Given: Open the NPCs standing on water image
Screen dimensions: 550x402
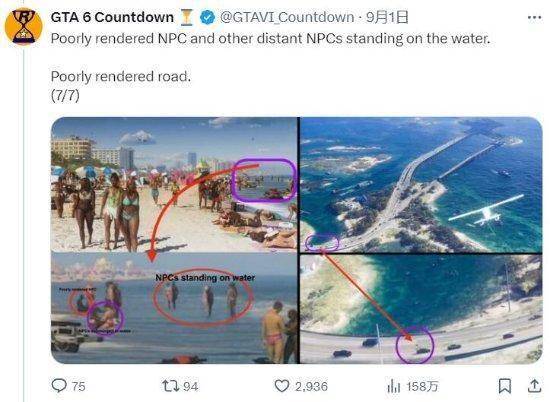Looking at the screenshot, I should click(174, 308).
